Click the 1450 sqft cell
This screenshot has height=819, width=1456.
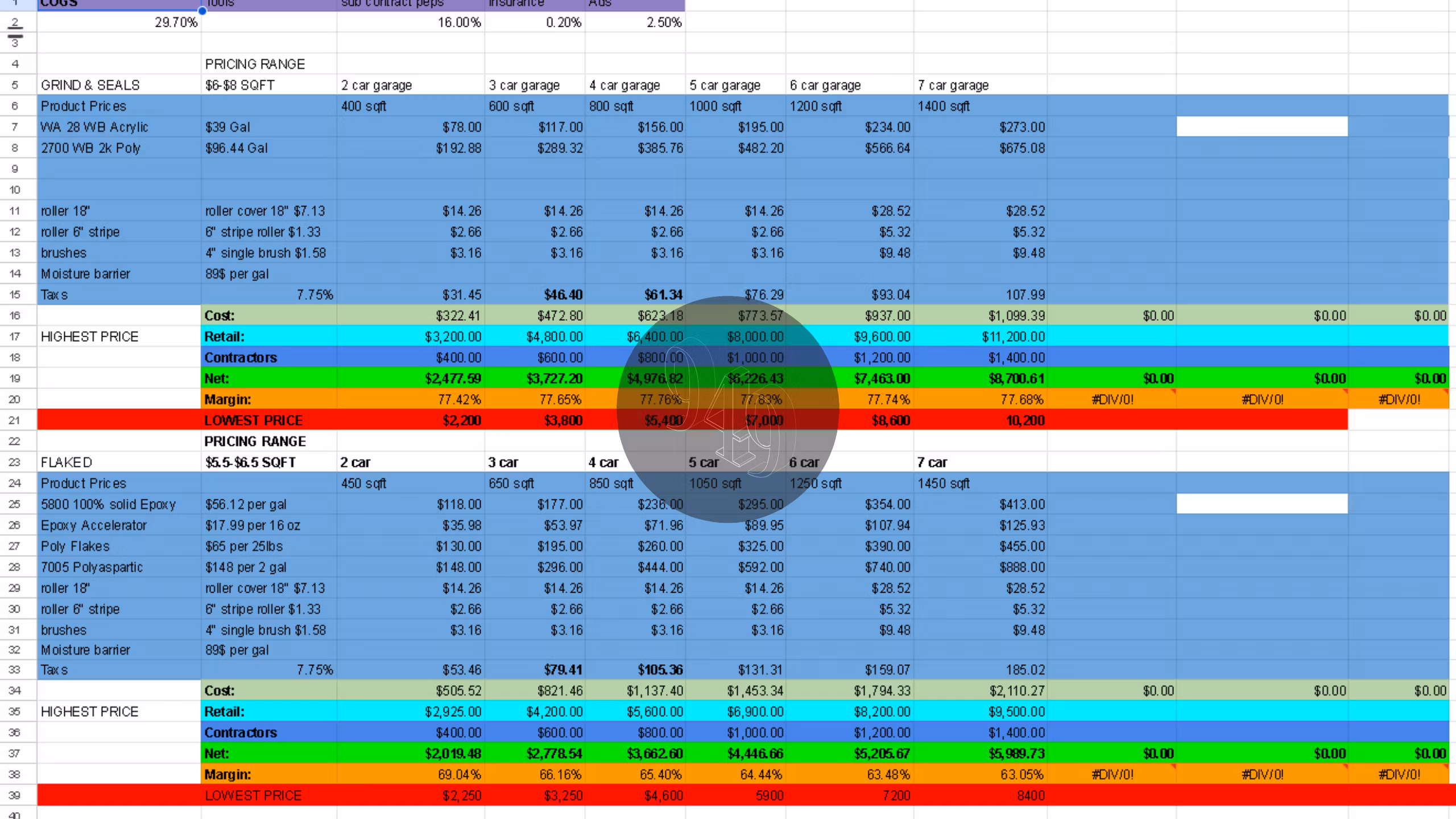(x=981, y=483)
